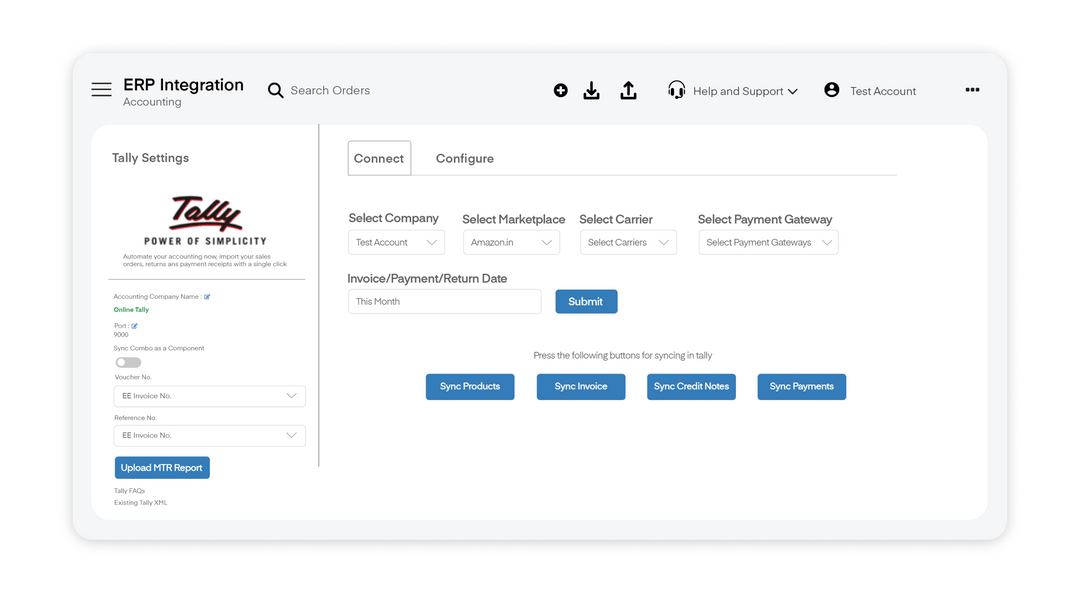Open the Tally FAQs link

point(130,490)
